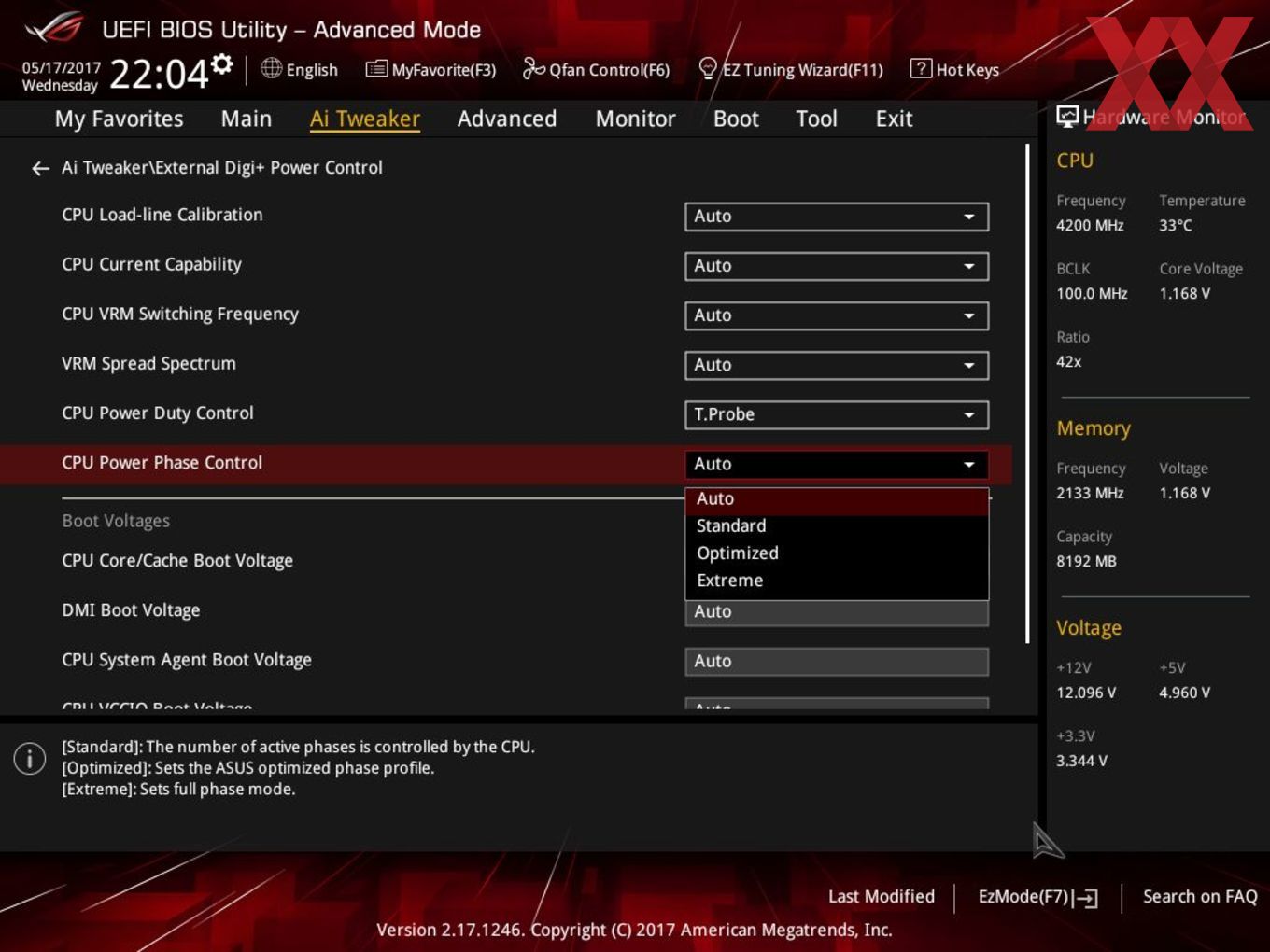Switch to Advanced tab

point(507,119)
